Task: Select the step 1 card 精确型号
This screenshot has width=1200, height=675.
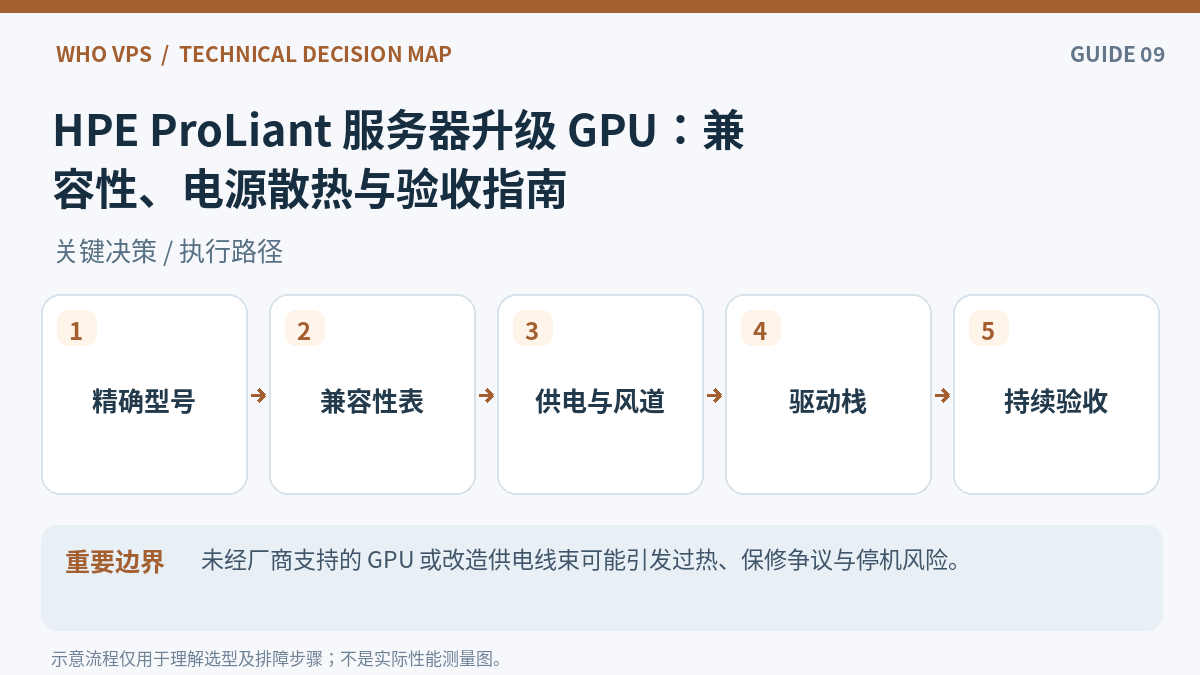Action: [144, 394]
